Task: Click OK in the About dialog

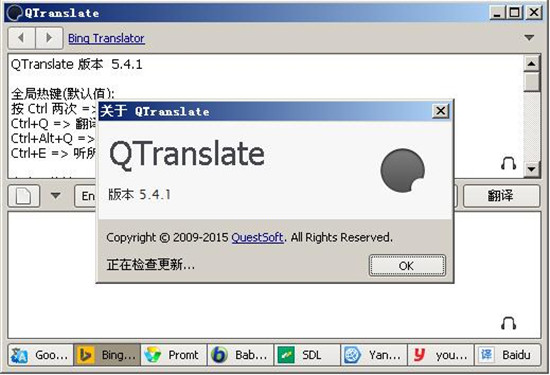Action: 407,266
